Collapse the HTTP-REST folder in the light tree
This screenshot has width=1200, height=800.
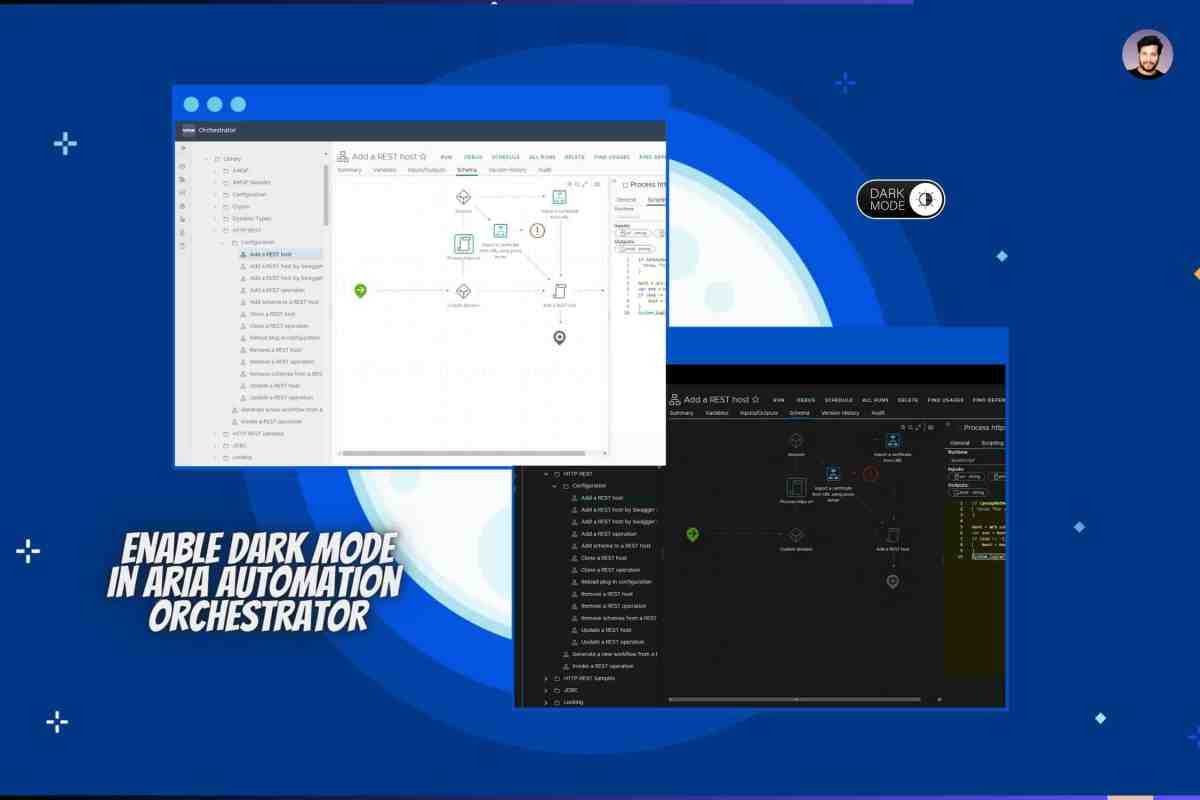pyautogui.click(x=214, y=230)
